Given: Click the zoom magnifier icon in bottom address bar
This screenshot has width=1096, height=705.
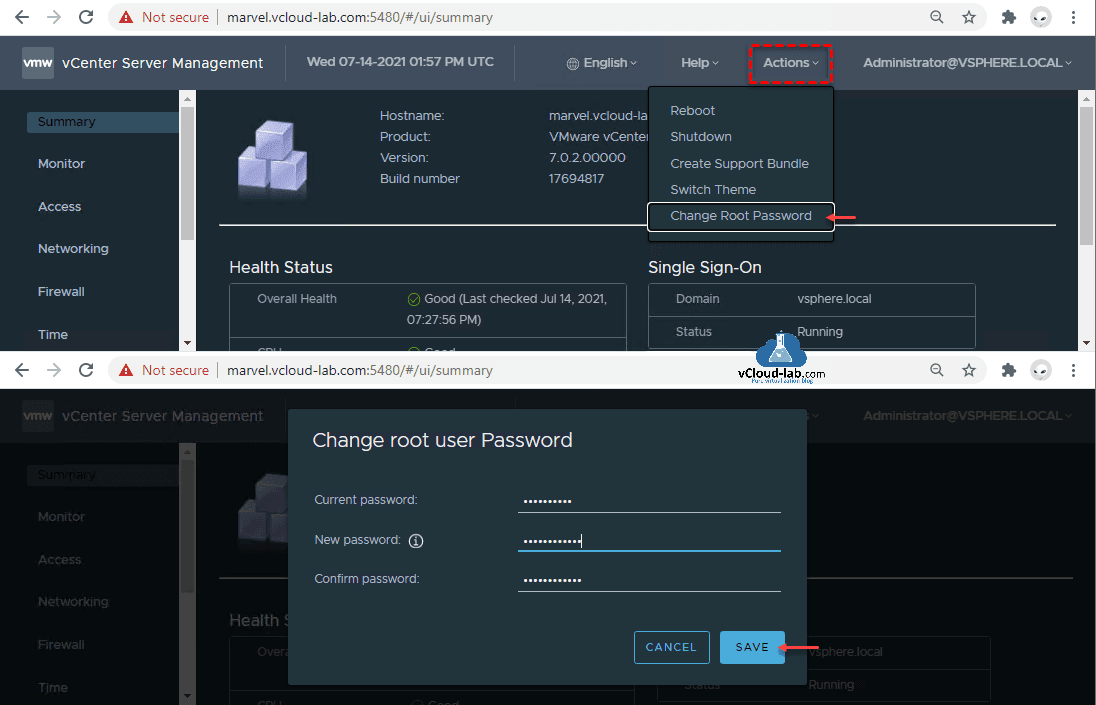Looking at the screenshot, I should 937,370.
